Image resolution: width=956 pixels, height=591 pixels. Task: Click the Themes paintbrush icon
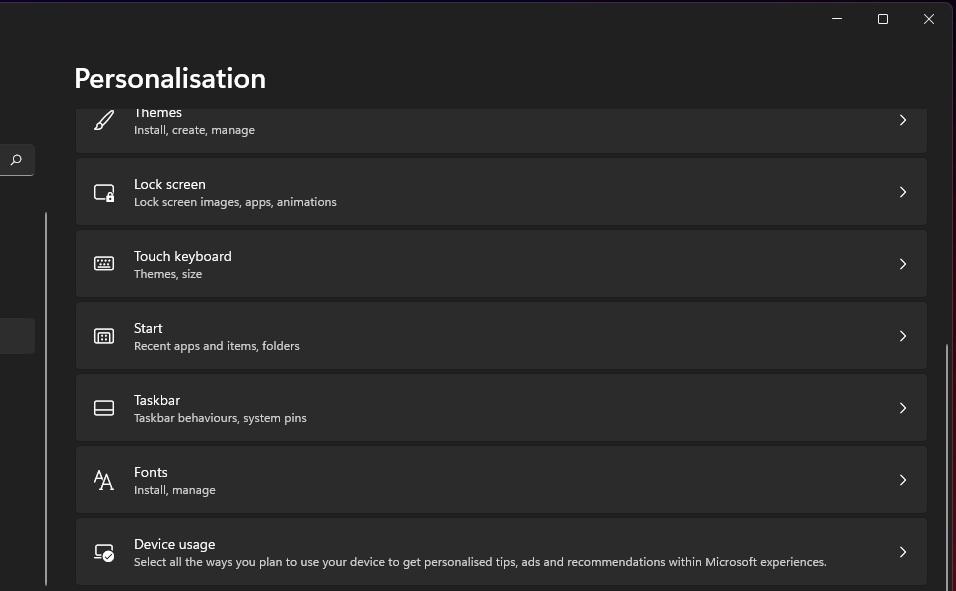tap(104, 120)
